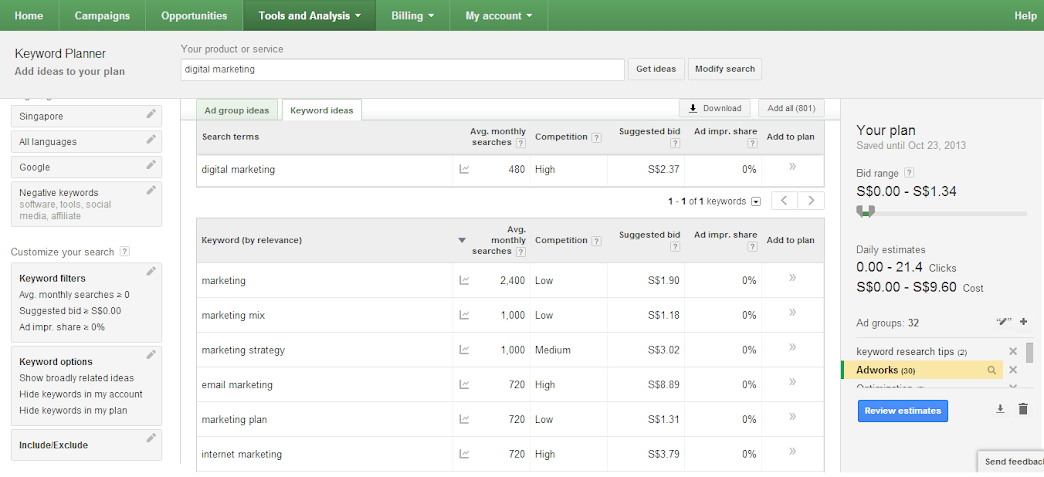Switch to Ad group ideas tab
The height and width of the screenshot is (477, 1044).
click(237, 110)
